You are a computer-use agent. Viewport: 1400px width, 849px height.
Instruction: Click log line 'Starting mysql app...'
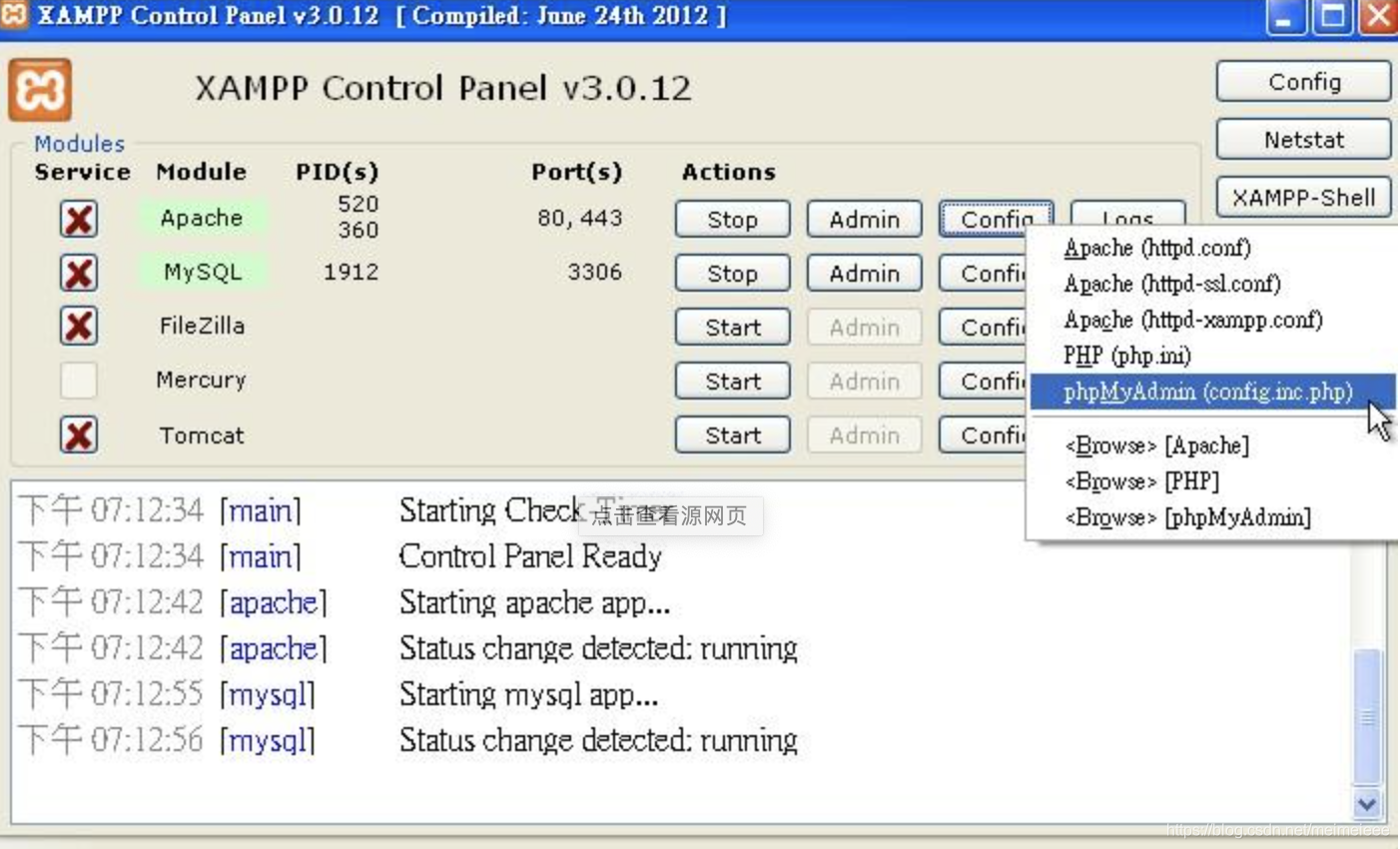point(528,694)
